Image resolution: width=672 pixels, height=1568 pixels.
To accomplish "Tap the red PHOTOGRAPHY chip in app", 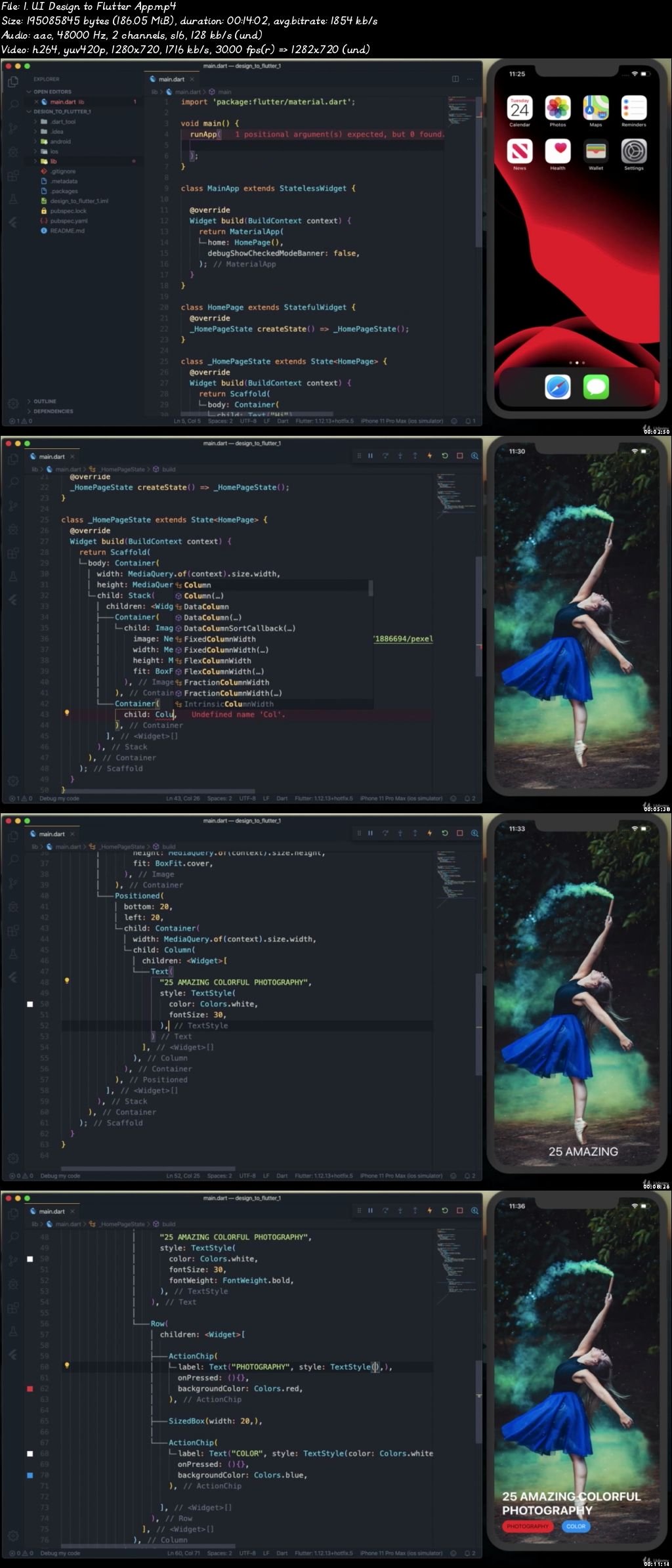I will pyautogui.click(x=528, y=1527).
